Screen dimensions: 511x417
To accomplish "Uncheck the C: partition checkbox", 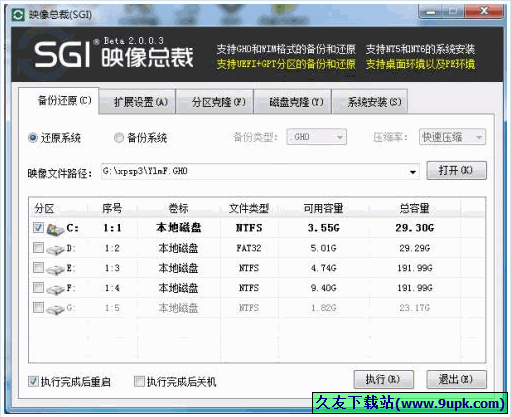I will (38, 228).
